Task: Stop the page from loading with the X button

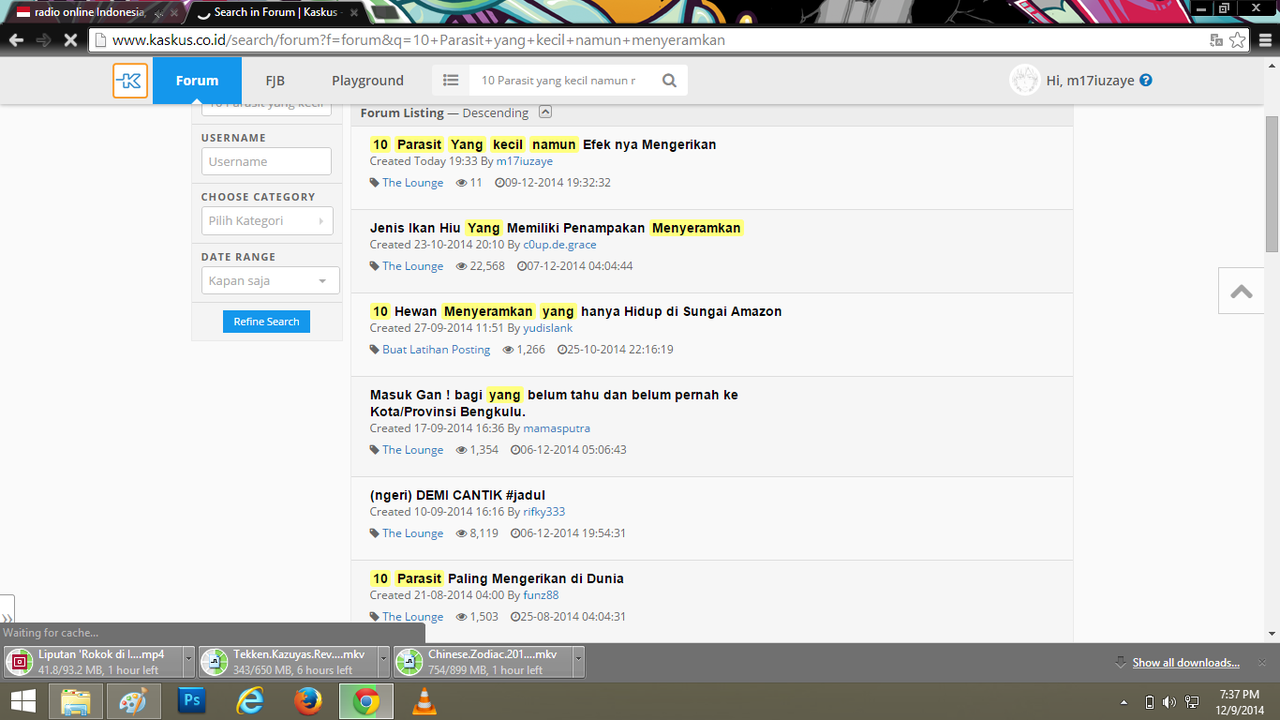Action: pos(70,40)
